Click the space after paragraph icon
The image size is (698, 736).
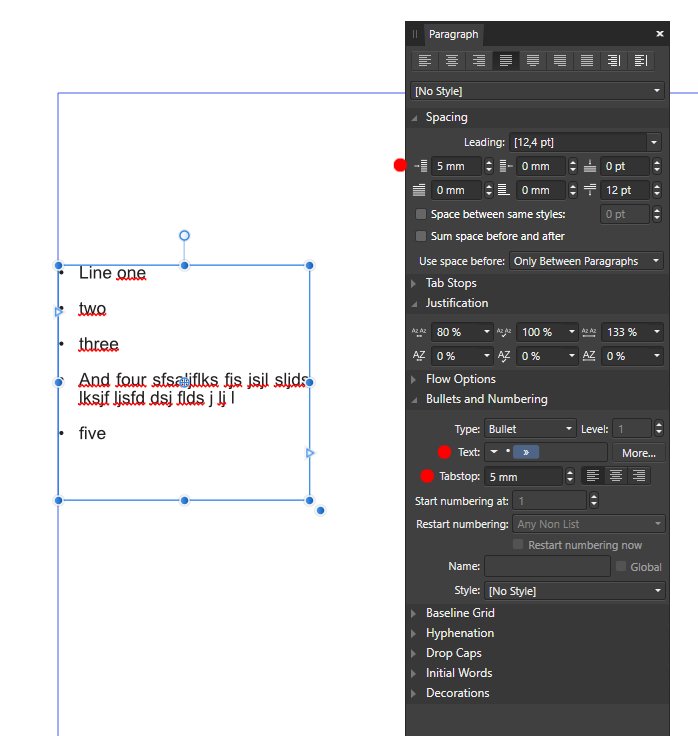tap(590, 190)
